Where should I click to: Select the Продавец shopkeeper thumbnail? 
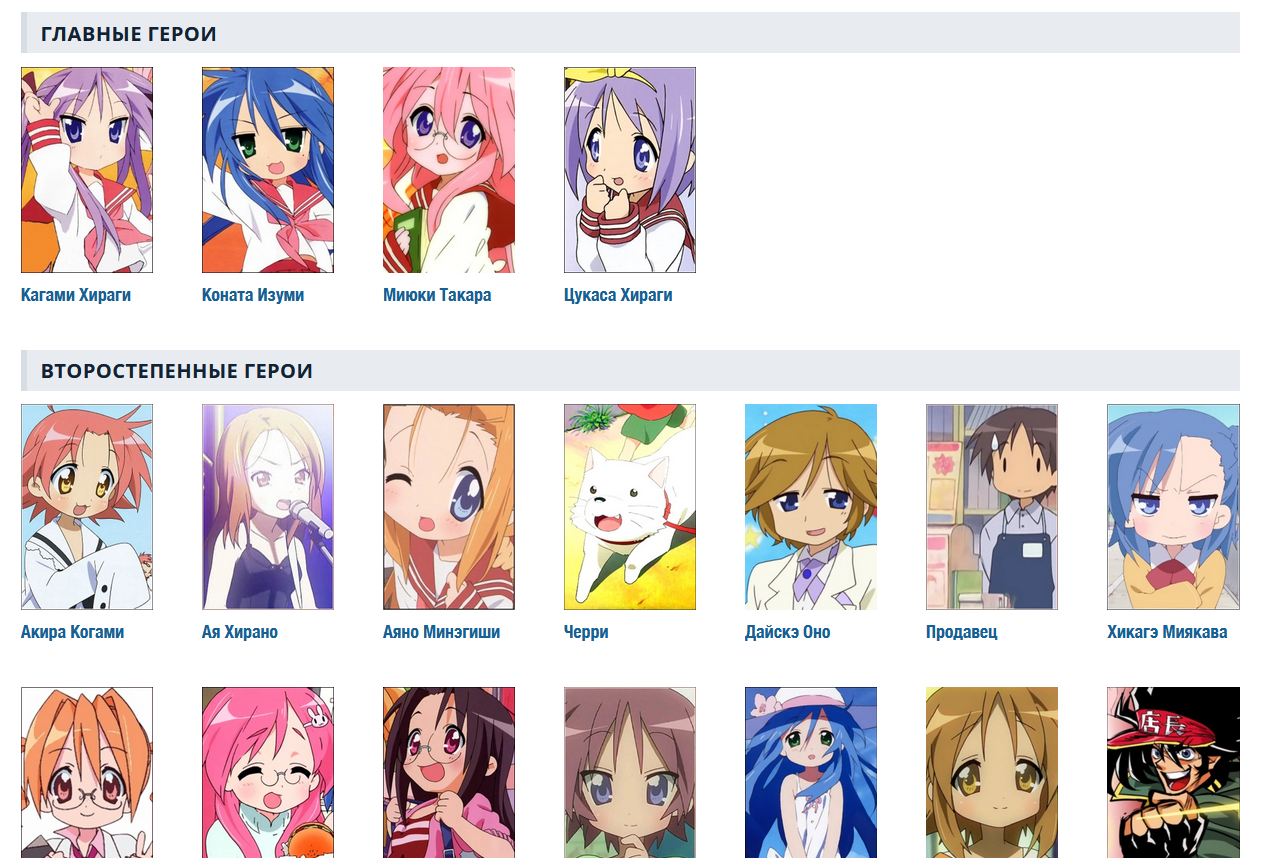point(992,507)
